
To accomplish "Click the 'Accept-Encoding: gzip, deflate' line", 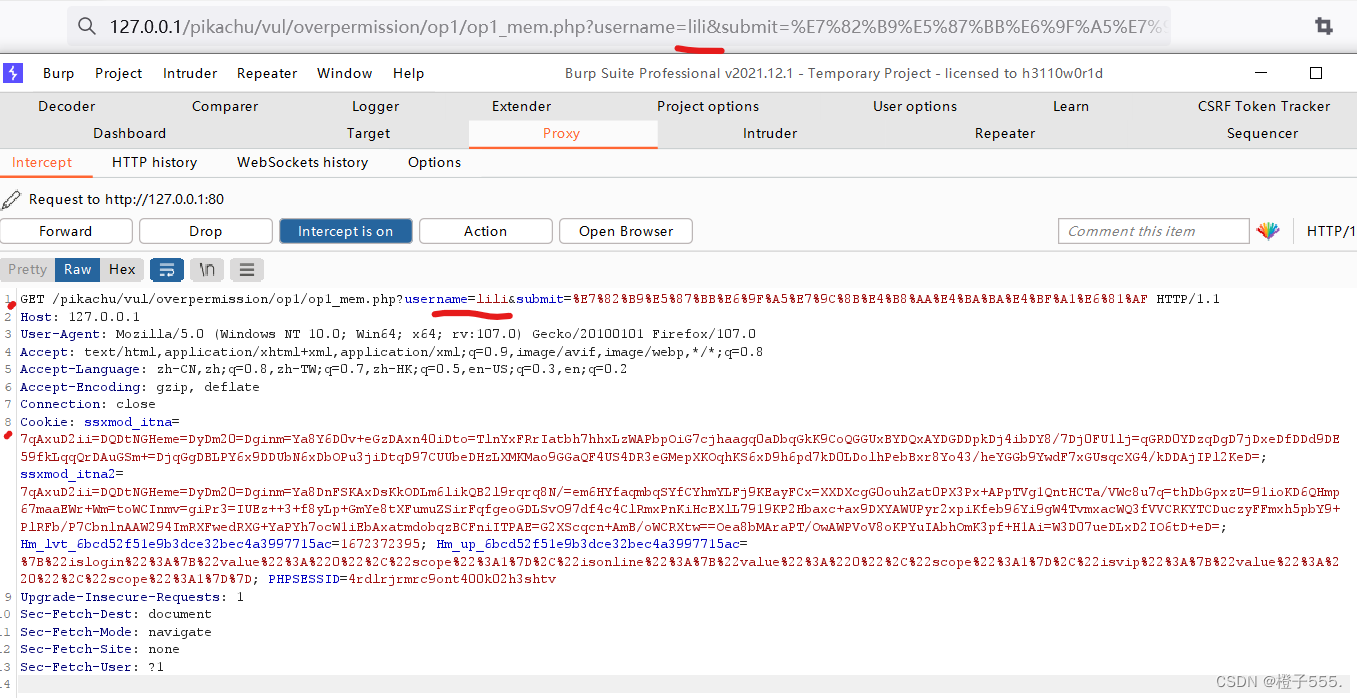I will pyautogui.click(x=140, y=387).
